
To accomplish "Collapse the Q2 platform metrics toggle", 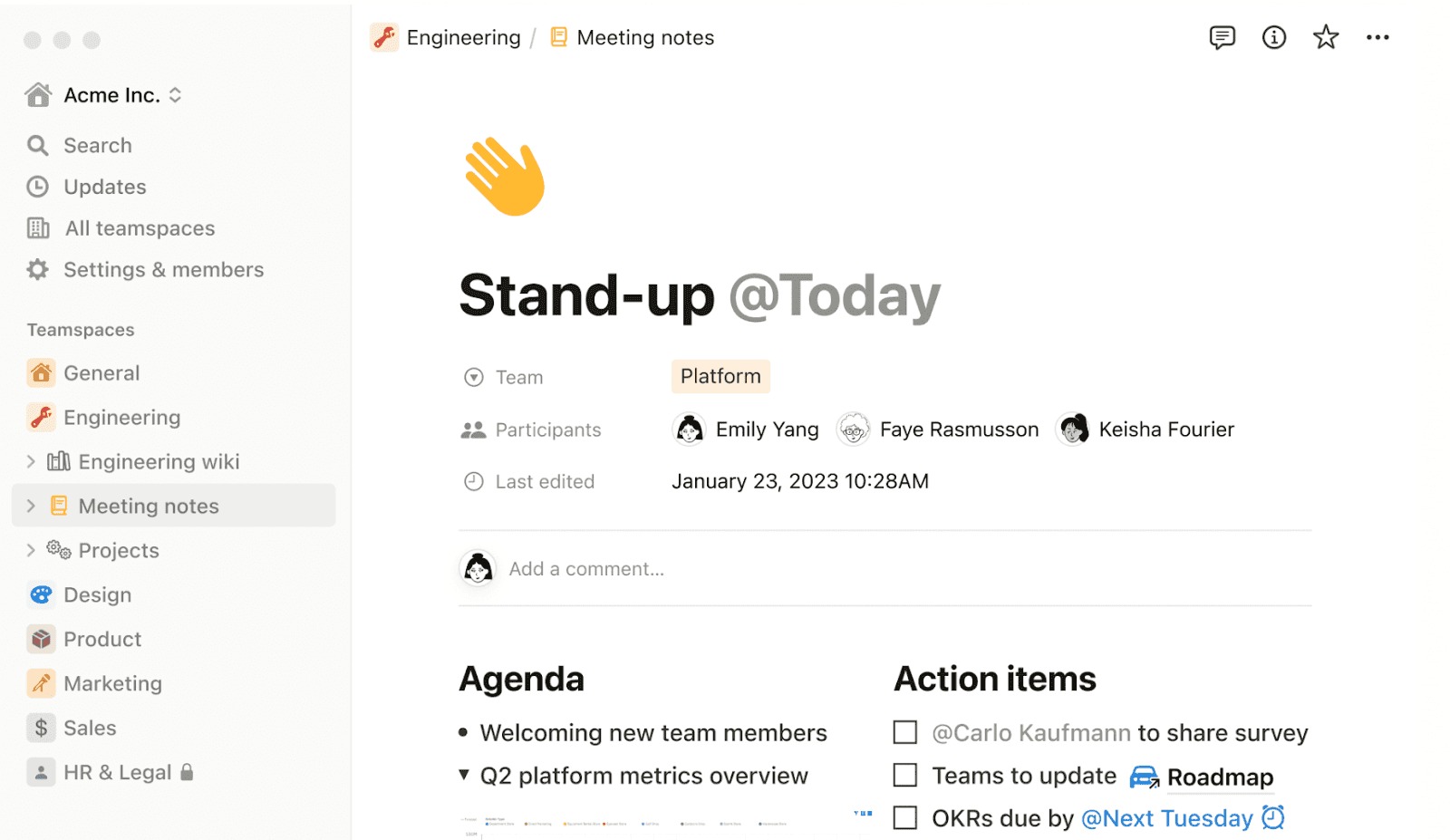I will (464, 775).
